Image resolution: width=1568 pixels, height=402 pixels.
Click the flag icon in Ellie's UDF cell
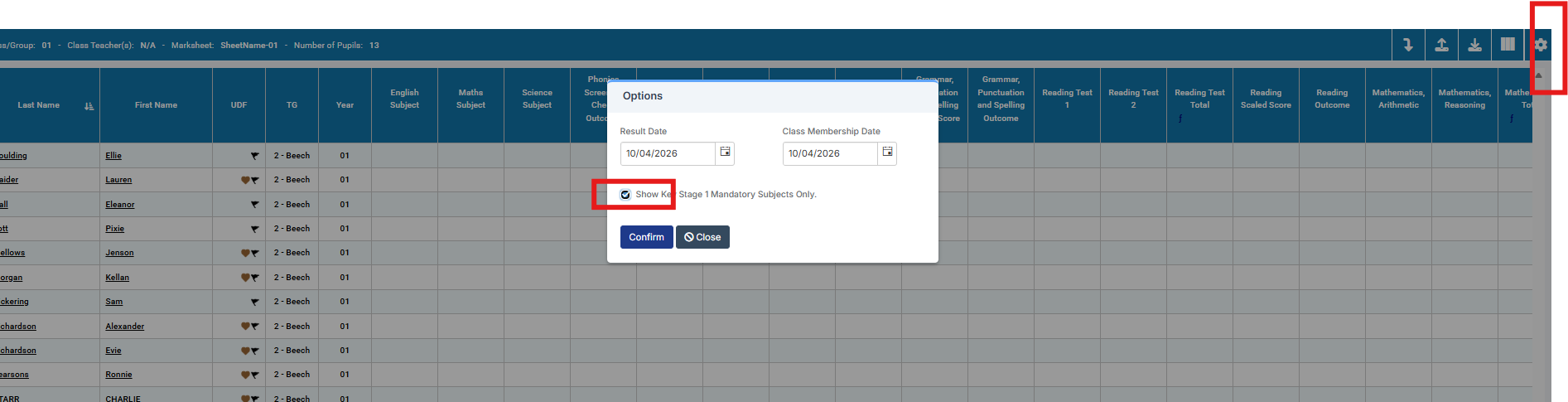point(254,156)
